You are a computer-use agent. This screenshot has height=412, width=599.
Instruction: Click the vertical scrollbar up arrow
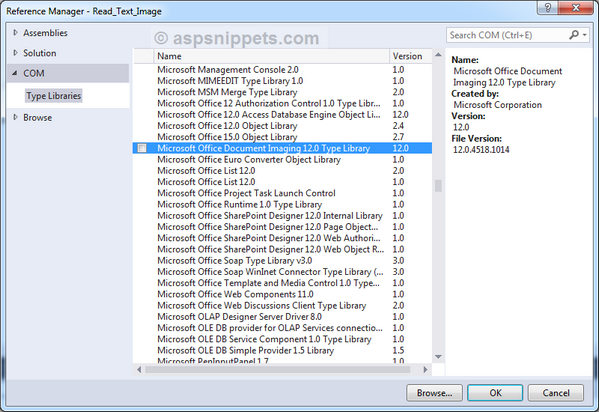pyautogui.click(x=438, y=55)
